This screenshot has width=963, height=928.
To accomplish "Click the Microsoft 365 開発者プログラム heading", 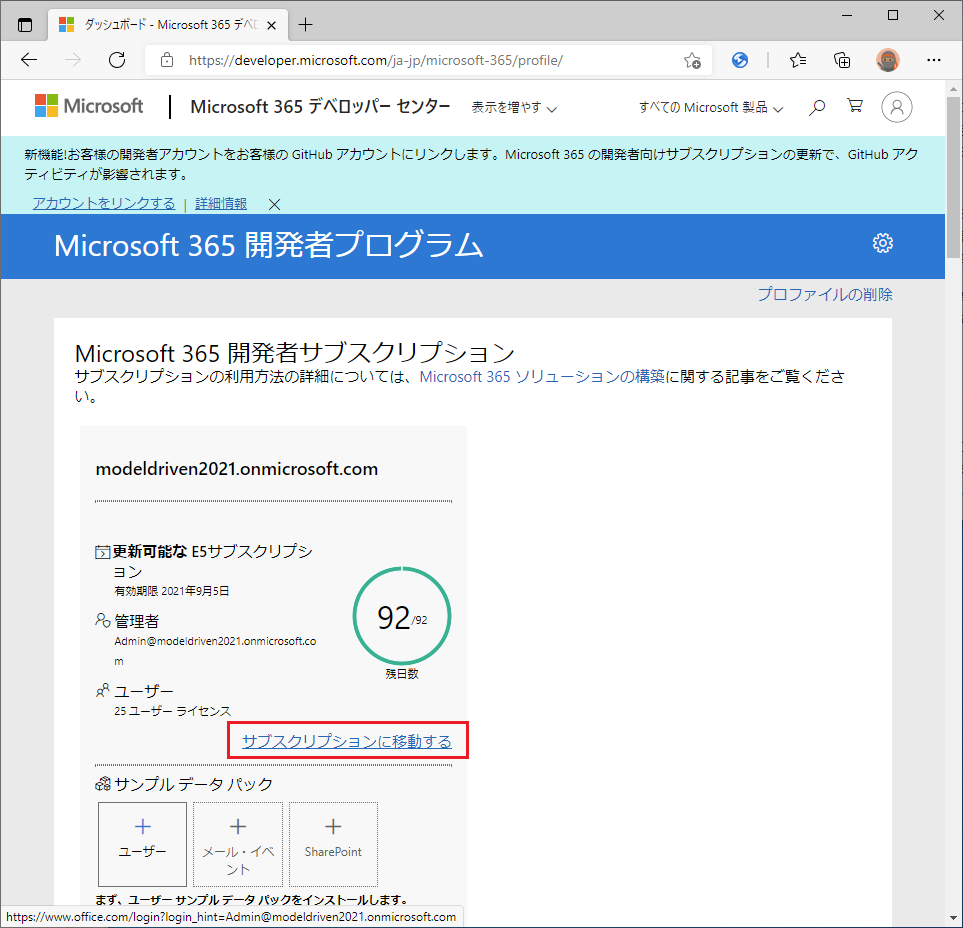I will tap(269, 245).
